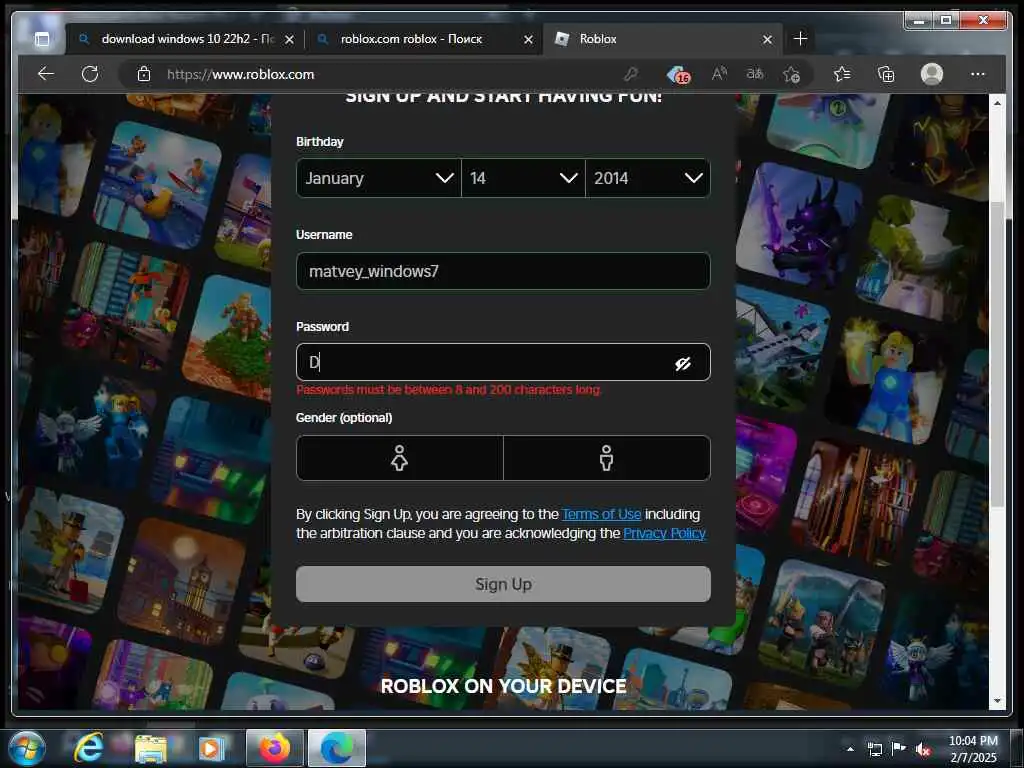This screenshot has width=1024, height=768.
Task: Click the Username field matvey_windows7
Action: click(x=503, y=271)
